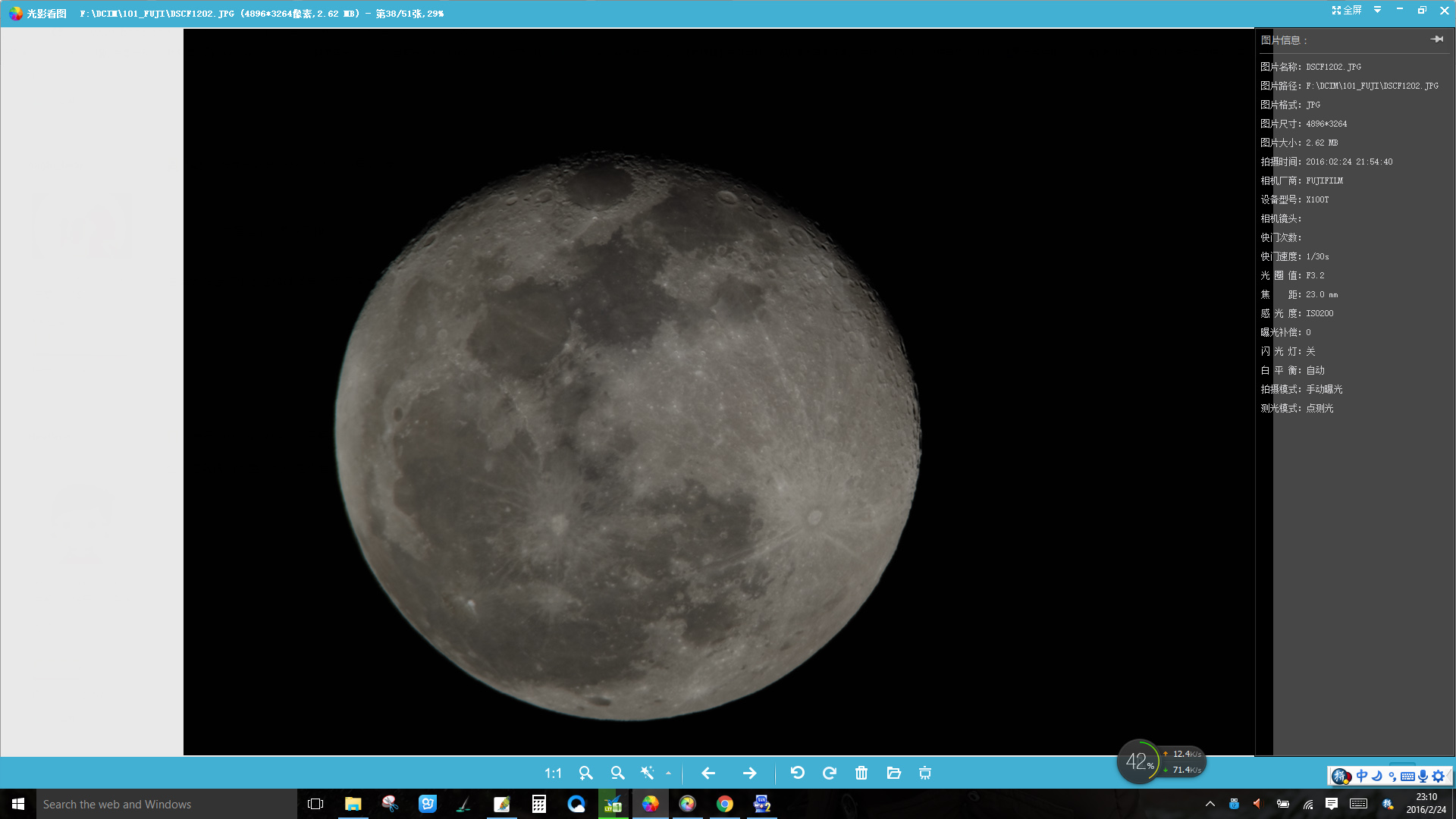Select the 感光度 ISO200 row
1456x819 pixels.
pyautogui.click(x=1297, y=313)
